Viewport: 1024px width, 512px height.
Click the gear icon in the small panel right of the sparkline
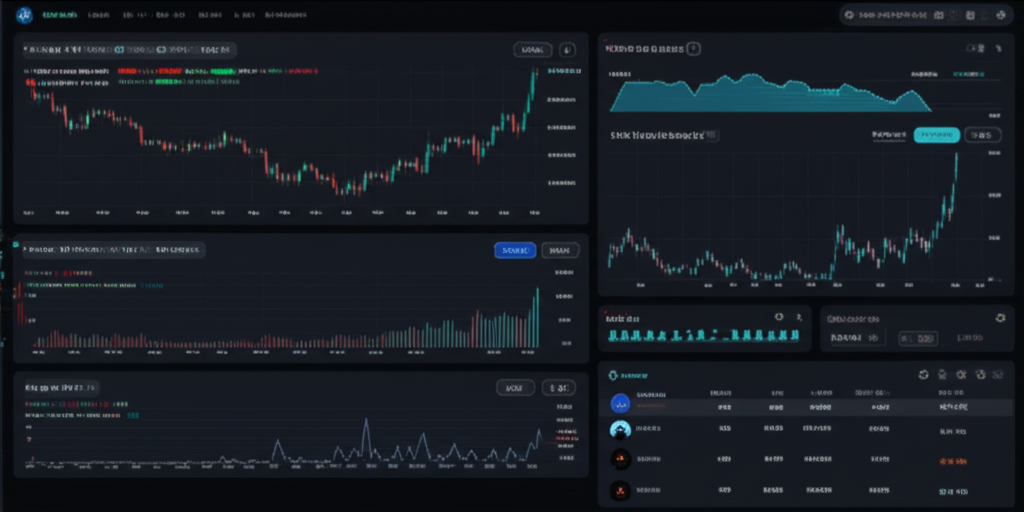coord(1000,318)
